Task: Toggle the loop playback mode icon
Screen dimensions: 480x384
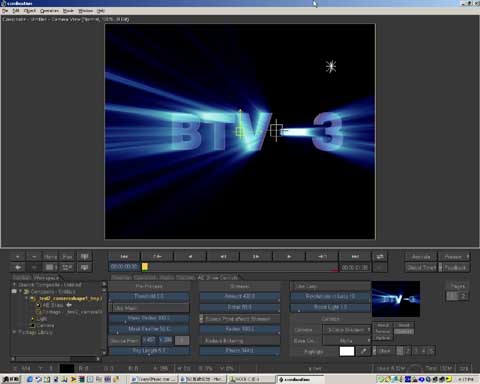Action: [x=380, y=256]
